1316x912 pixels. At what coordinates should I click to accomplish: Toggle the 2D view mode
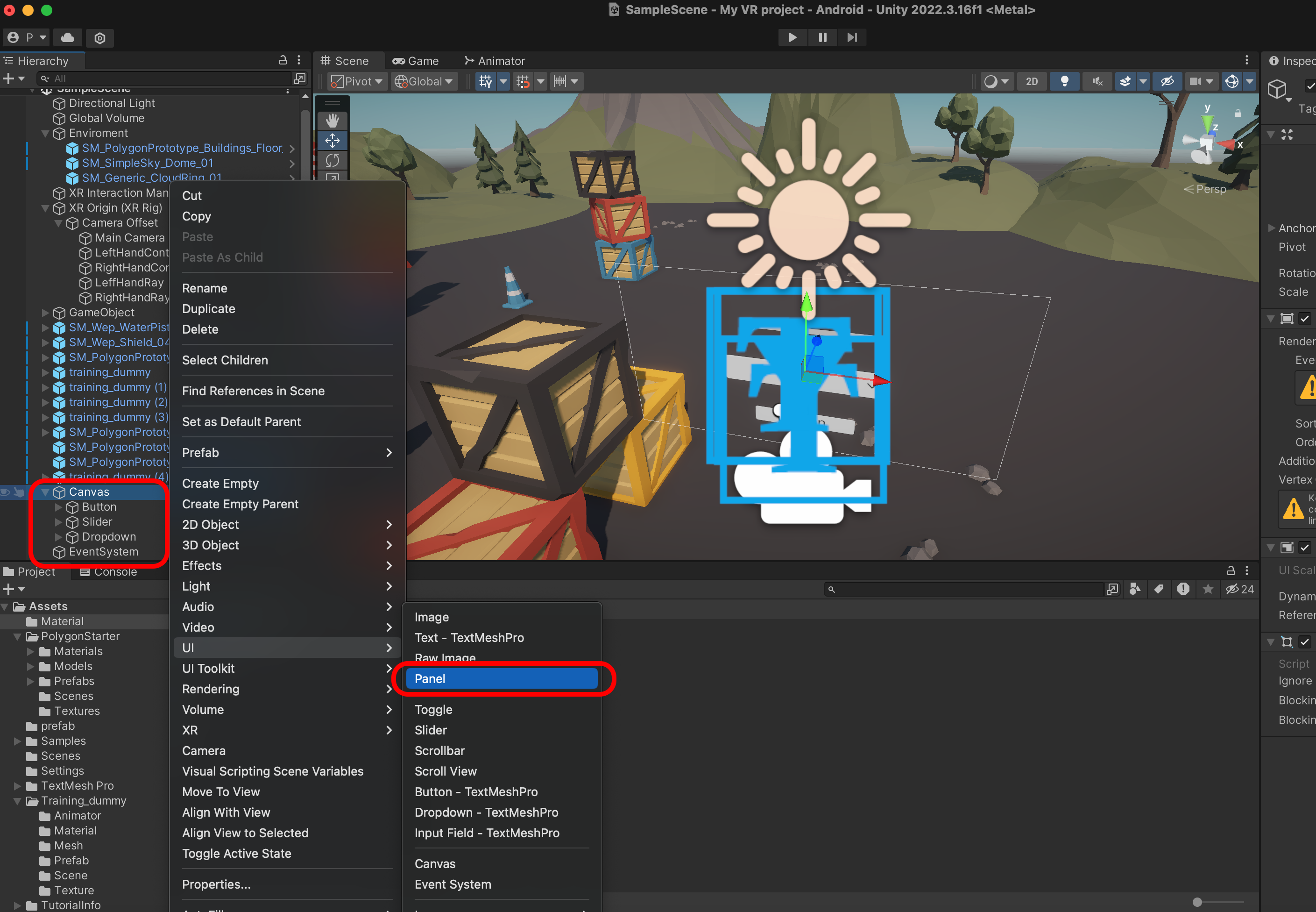click(1032, 82)
